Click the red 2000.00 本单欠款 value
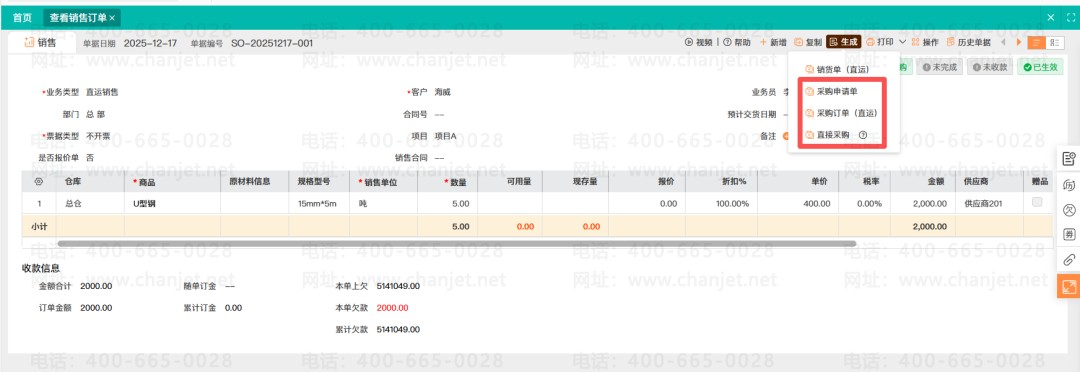1080x372 pixels. click(393, 308)
